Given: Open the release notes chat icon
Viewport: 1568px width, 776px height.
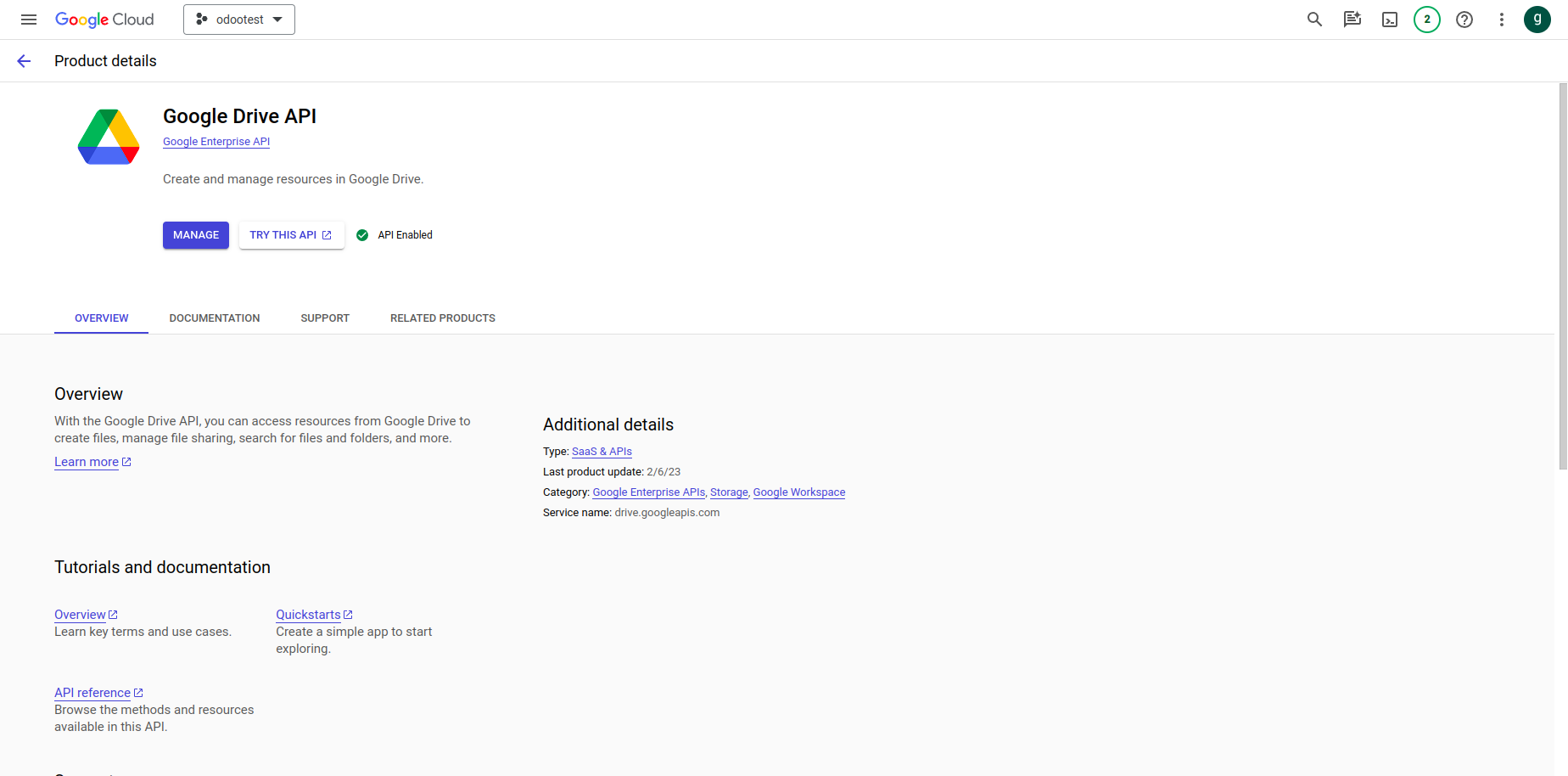Looking at the screenshot, I should [1352, 20].
